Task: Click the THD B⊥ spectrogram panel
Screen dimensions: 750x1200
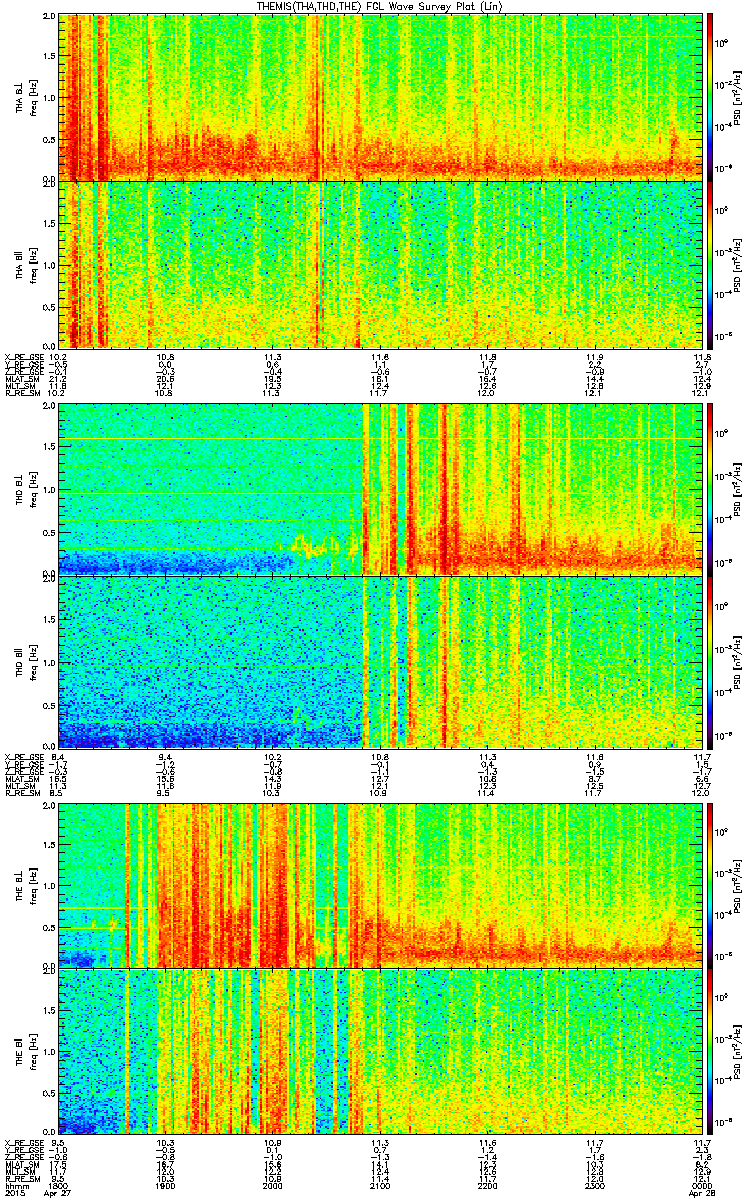Action: (x=383, y=489)
